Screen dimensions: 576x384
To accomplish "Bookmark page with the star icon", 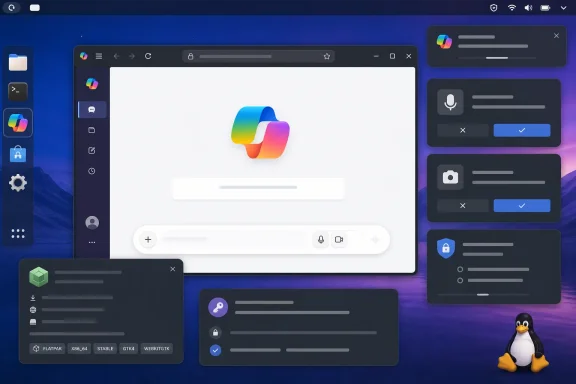I will (x=327, y=56).
